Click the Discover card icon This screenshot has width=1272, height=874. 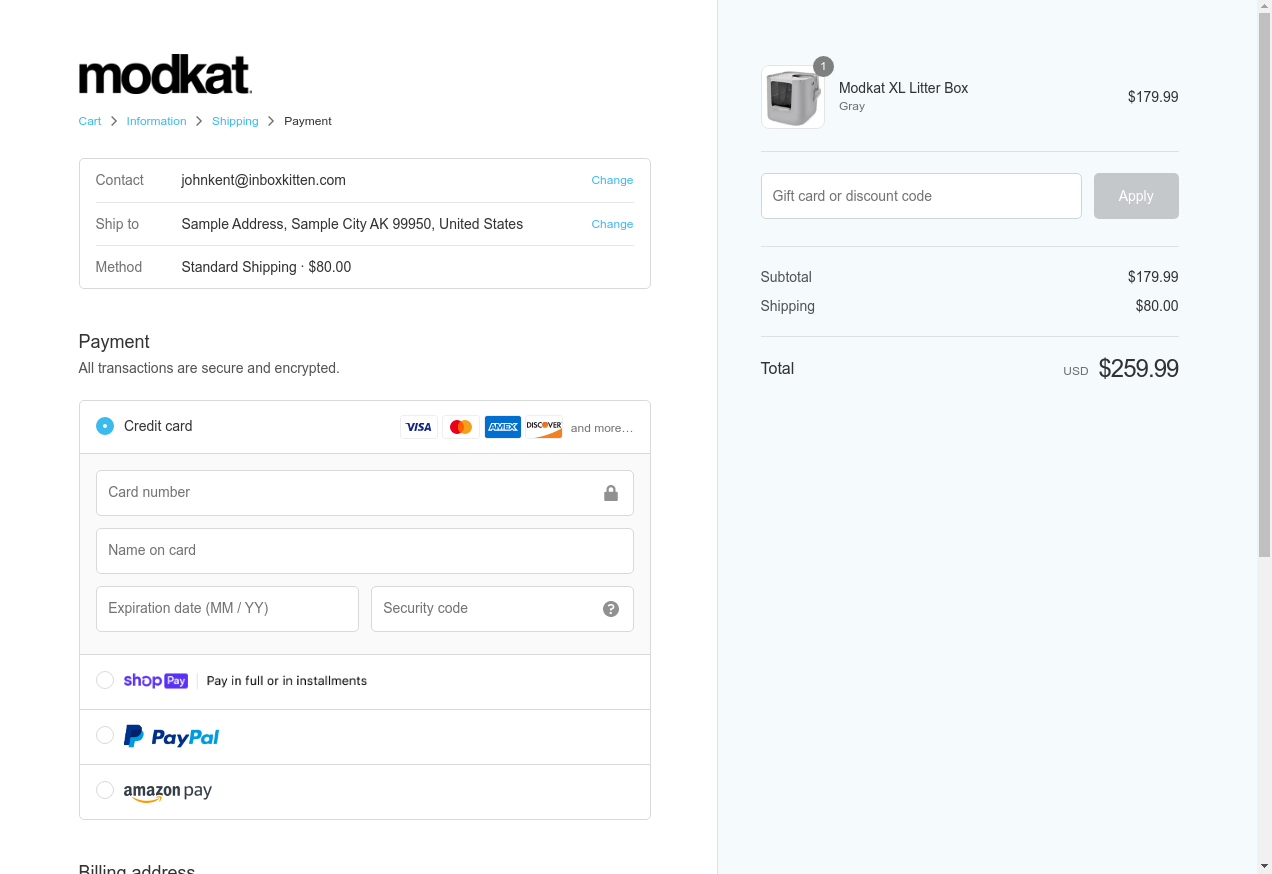pos(544,427)
